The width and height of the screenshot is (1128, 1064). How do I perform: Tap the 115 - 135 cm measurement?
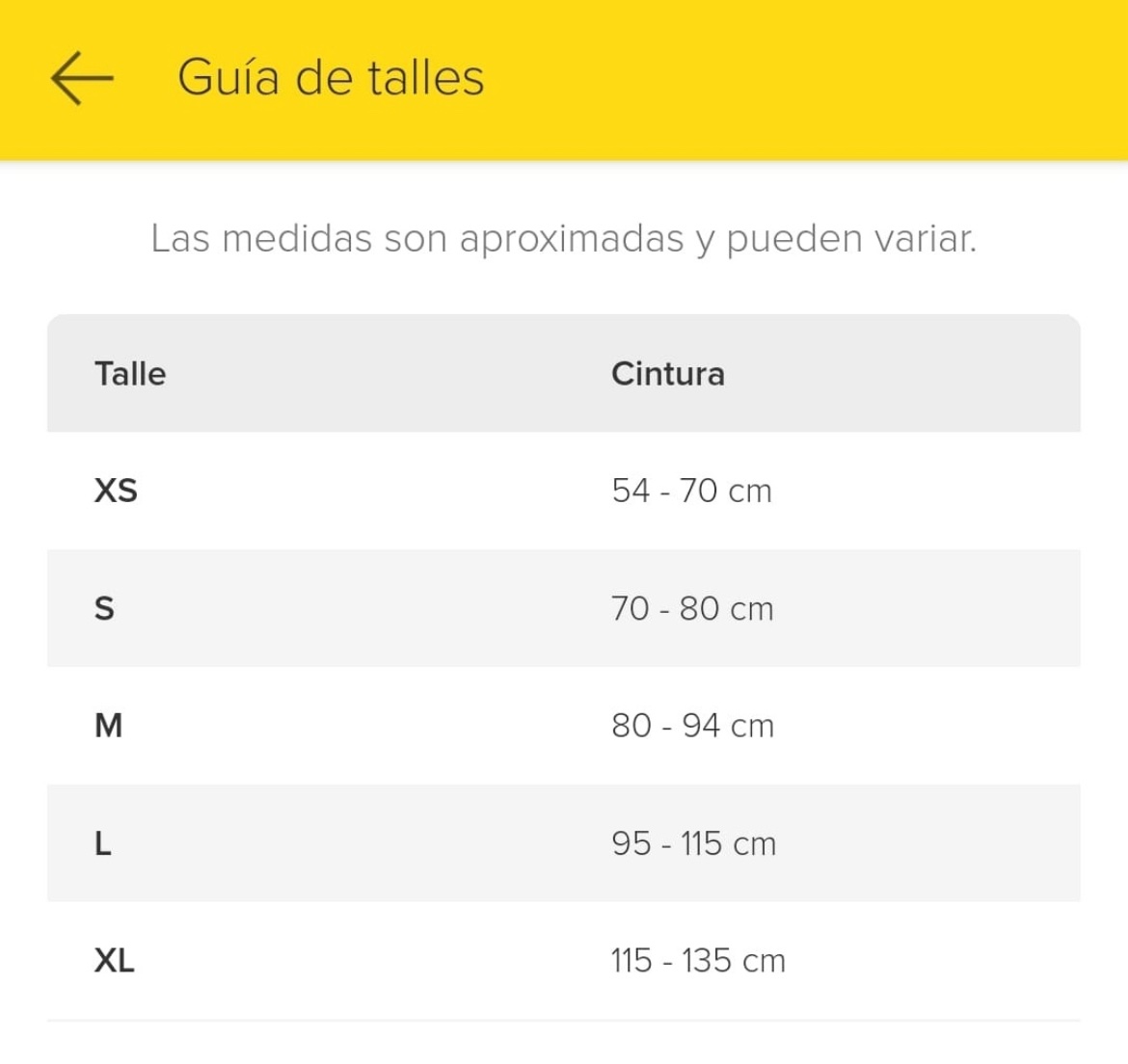[699, 961]
